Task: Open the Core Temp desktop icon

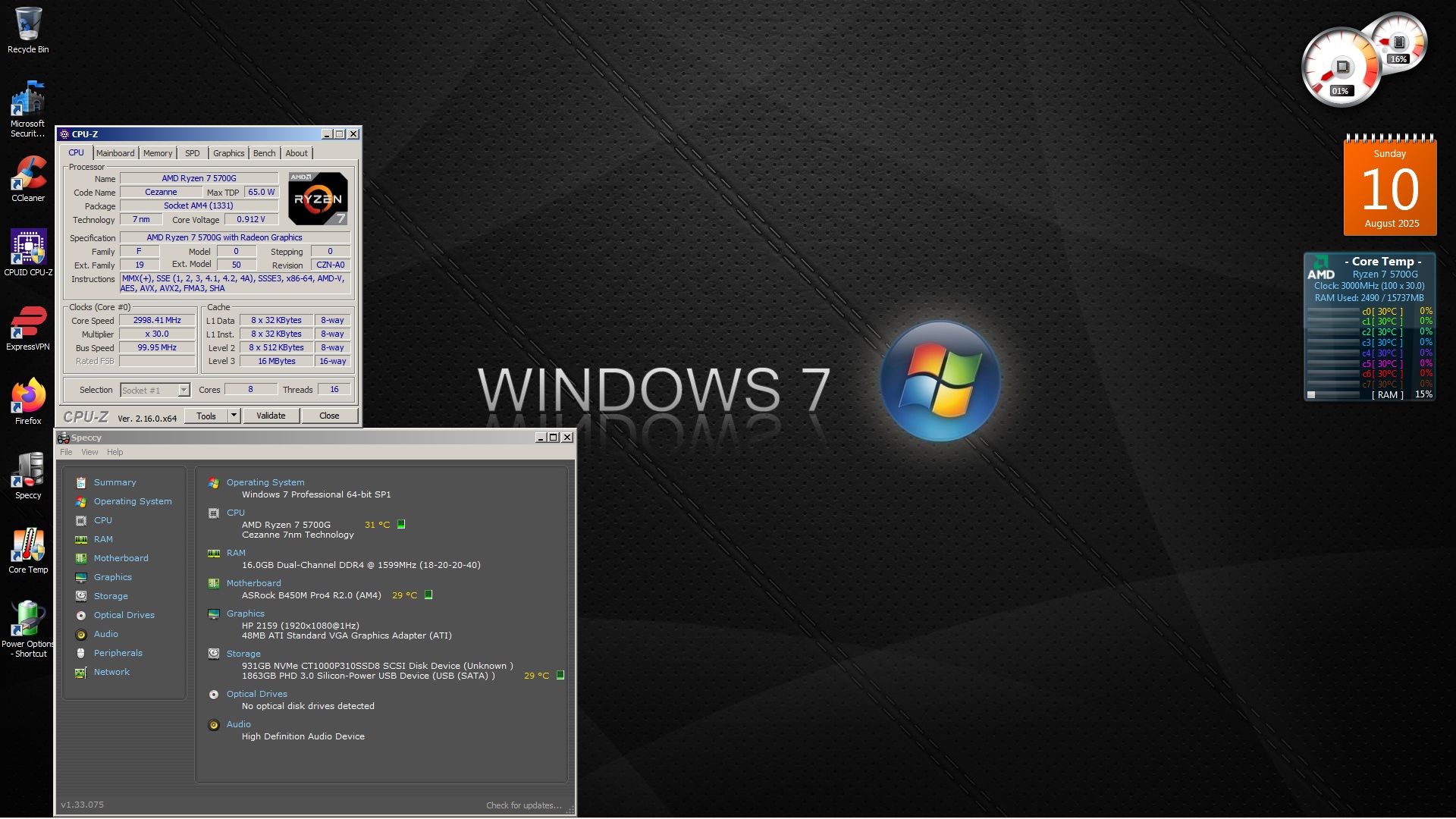Action: click(x=28, y=546)
